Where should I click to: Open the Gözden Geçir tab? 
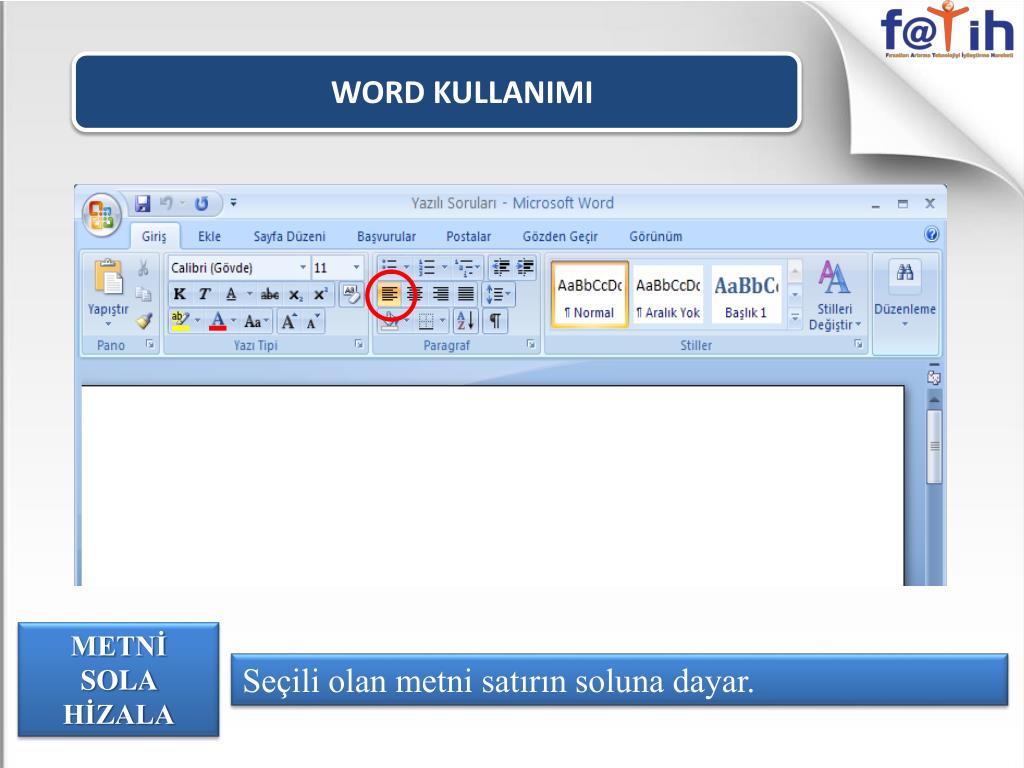[560, 236]
